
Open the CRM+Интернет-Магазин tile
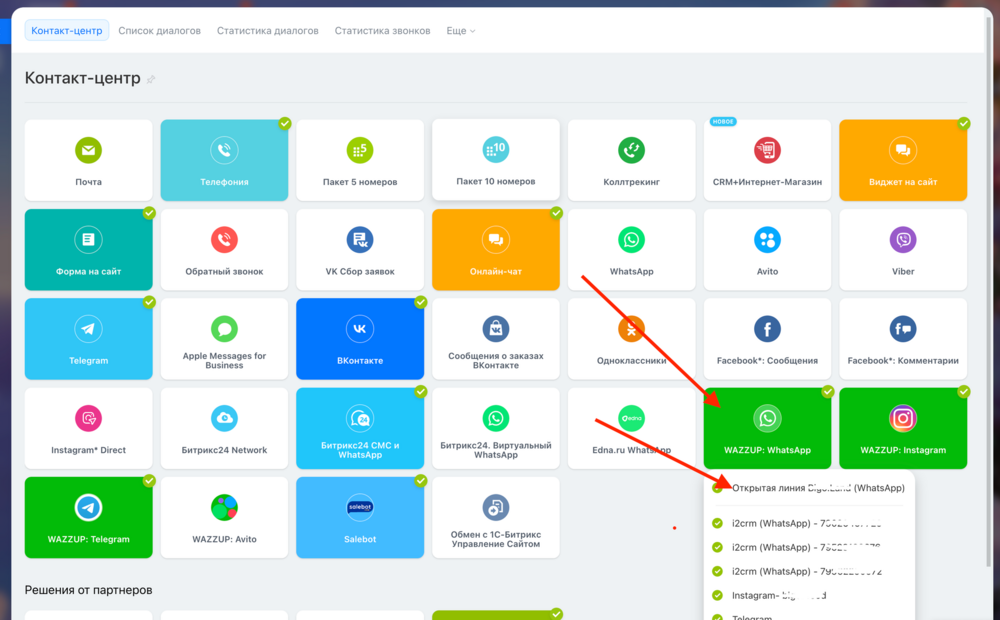pyautogui.click(x=768, y=160)
